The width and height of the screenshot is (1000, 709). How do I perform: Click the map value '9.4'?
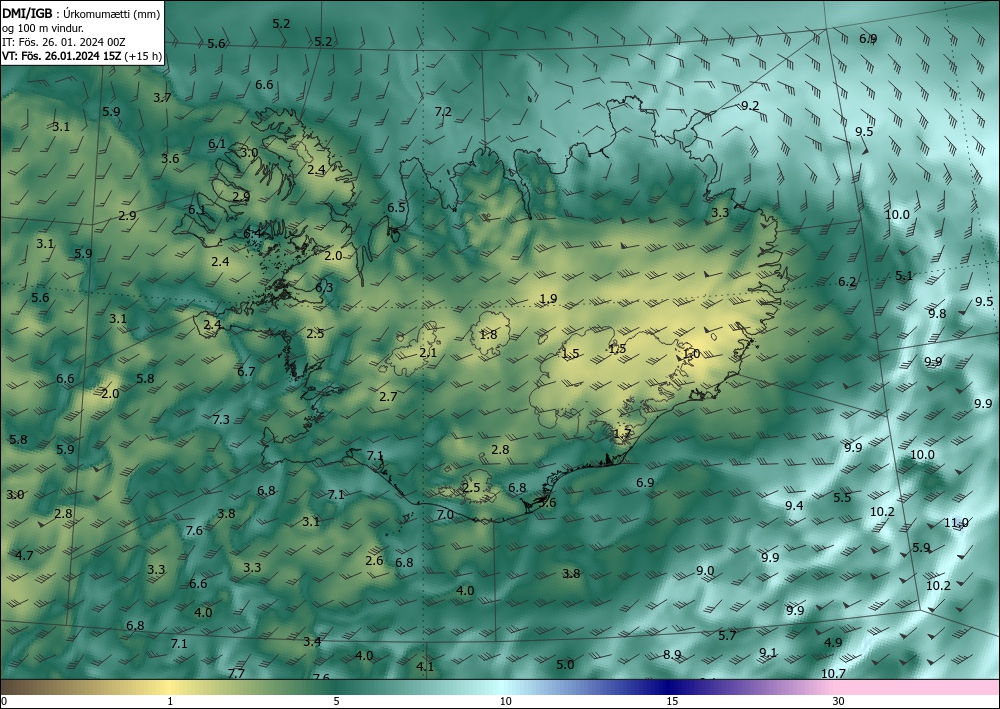coord(794,506)
